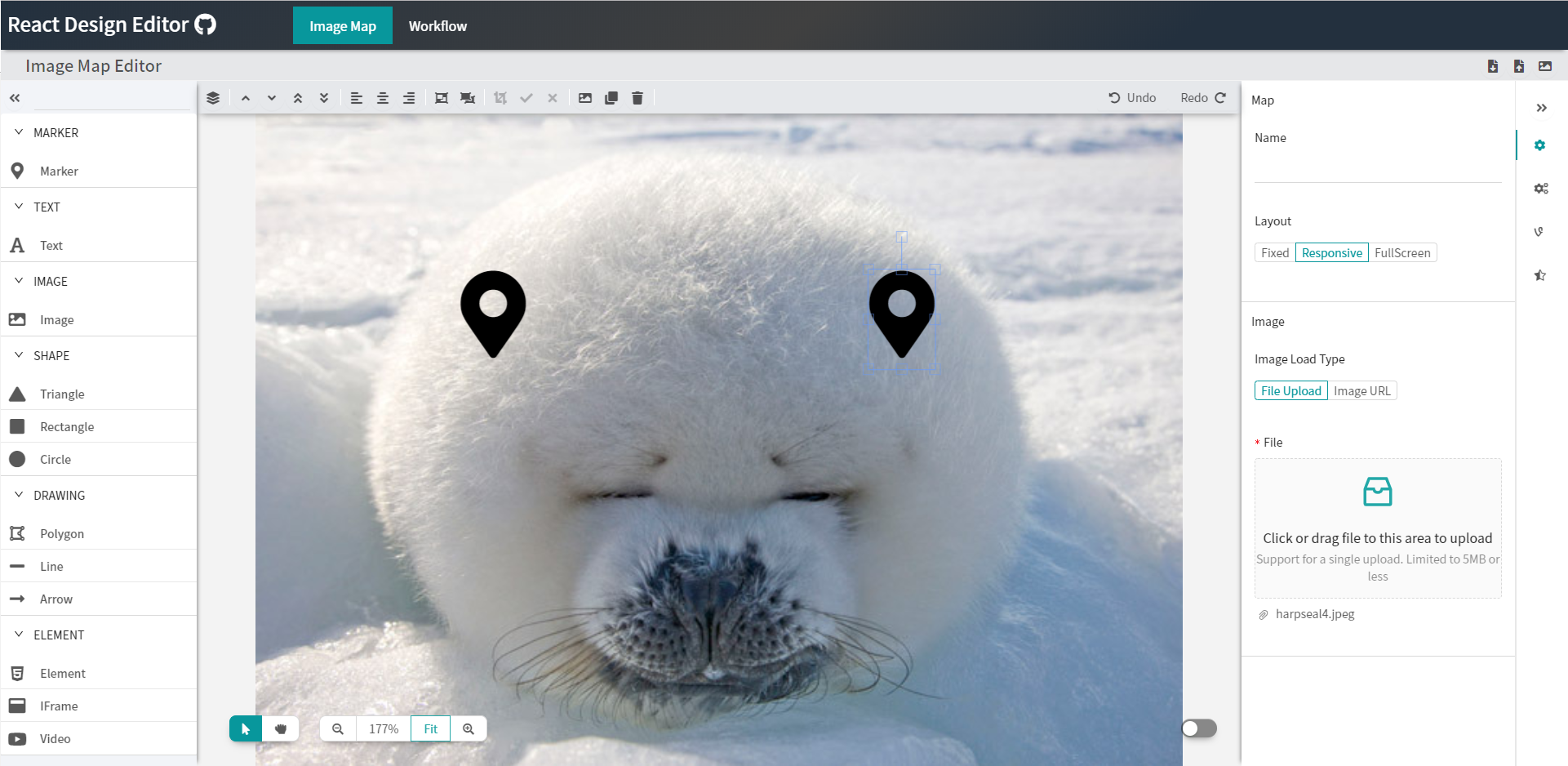
Task: Click the layers icon in toolbar
Action: [x=213, y=98]
